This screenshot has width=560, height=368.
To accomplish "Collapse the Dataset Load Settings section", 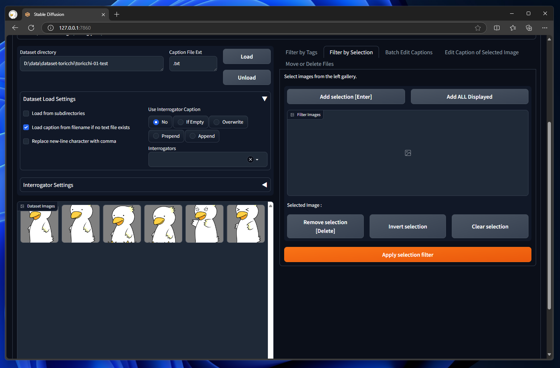I will [264, 99].
